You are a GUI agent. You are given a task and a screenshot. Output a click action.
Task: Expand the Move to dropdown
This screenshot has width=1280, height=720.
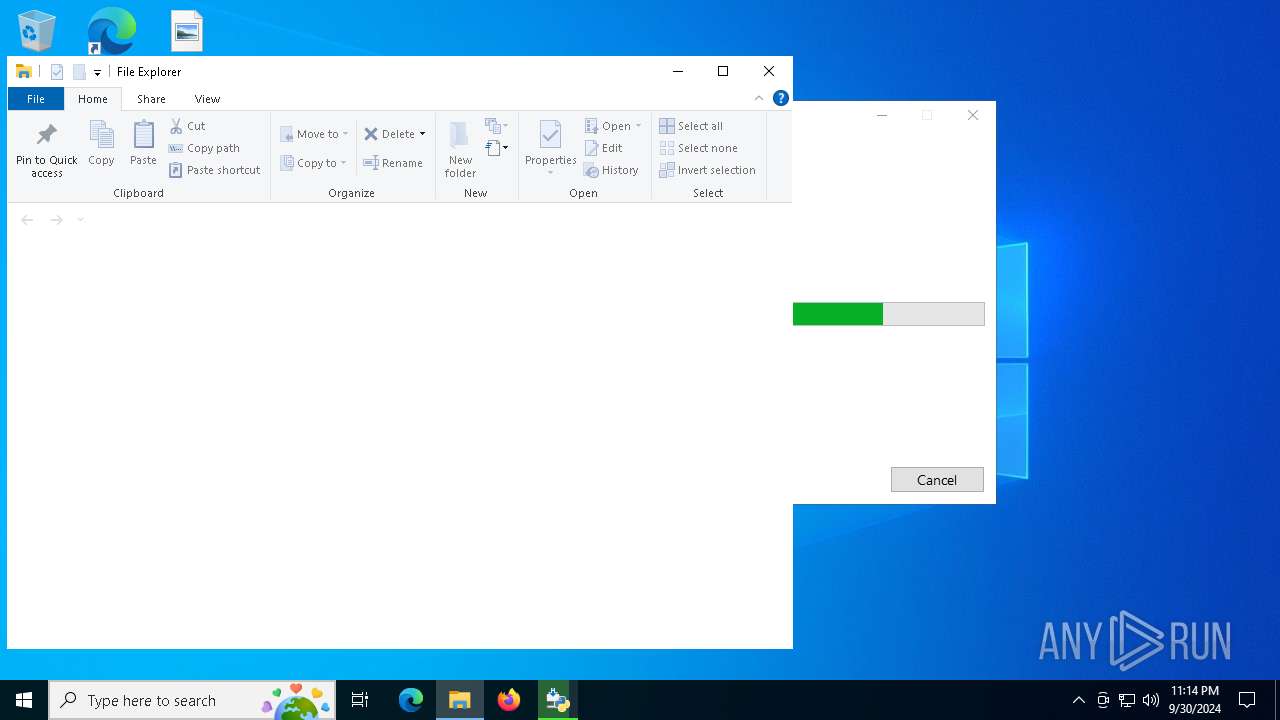coord(345,134)
